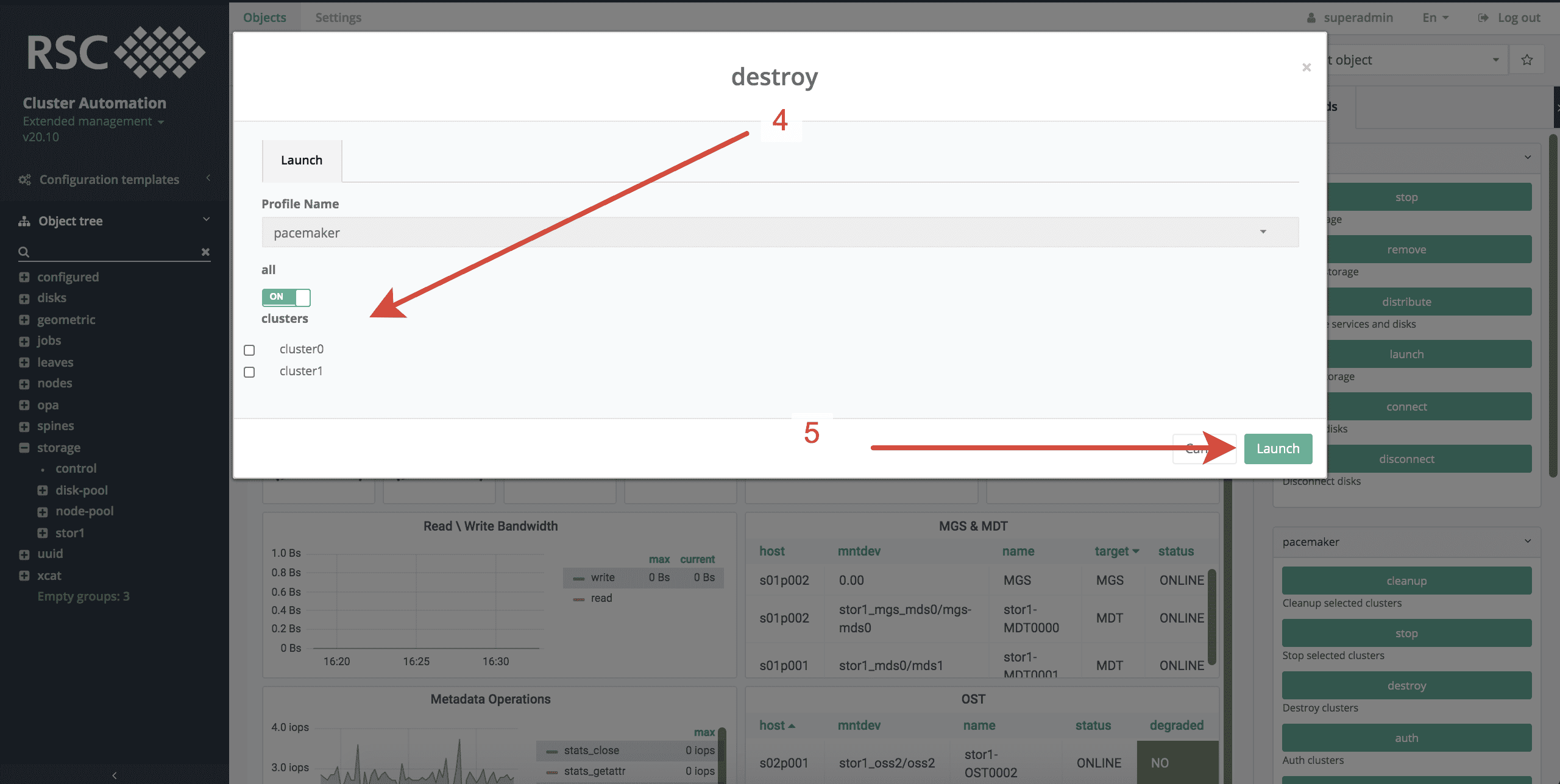Collapse sidebar with bottom chevron
This screenshot has width=1560, height=784.
coord(115,775)
